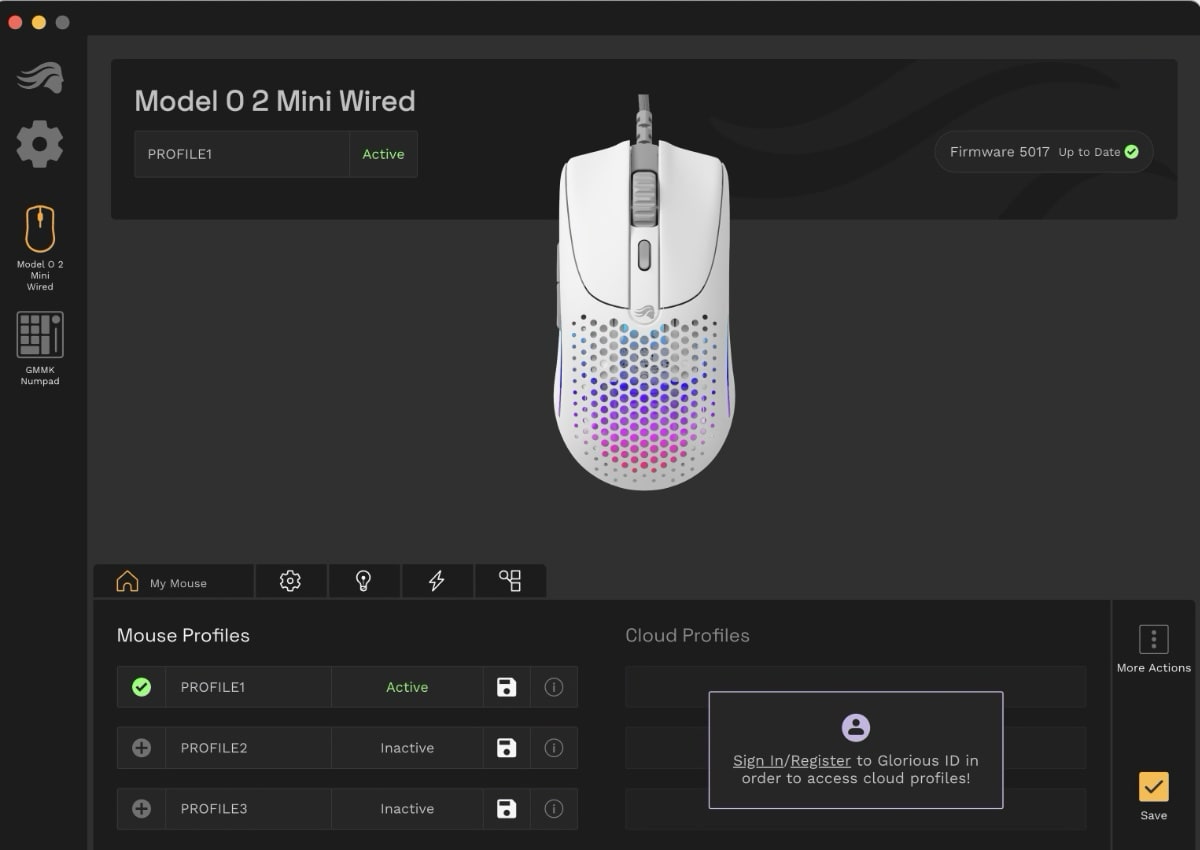
Task: Open global settings gear in the sidebar
Action: click(x=40, y=144)
